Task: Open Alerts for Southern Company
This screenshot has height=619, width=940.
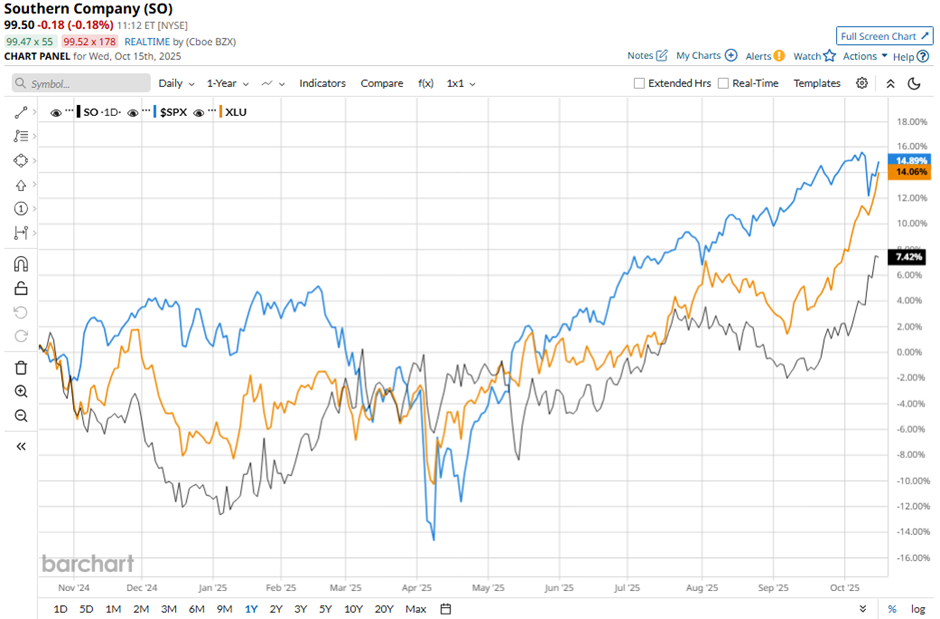Action: (x=765, y=56)
